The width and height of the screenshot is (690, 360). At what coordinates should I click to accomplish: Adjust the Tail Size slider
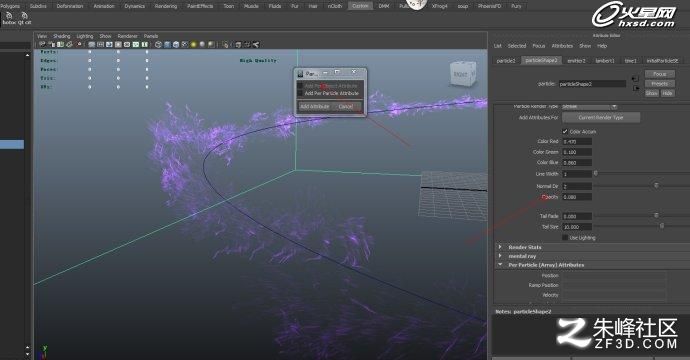click(661, 226)
